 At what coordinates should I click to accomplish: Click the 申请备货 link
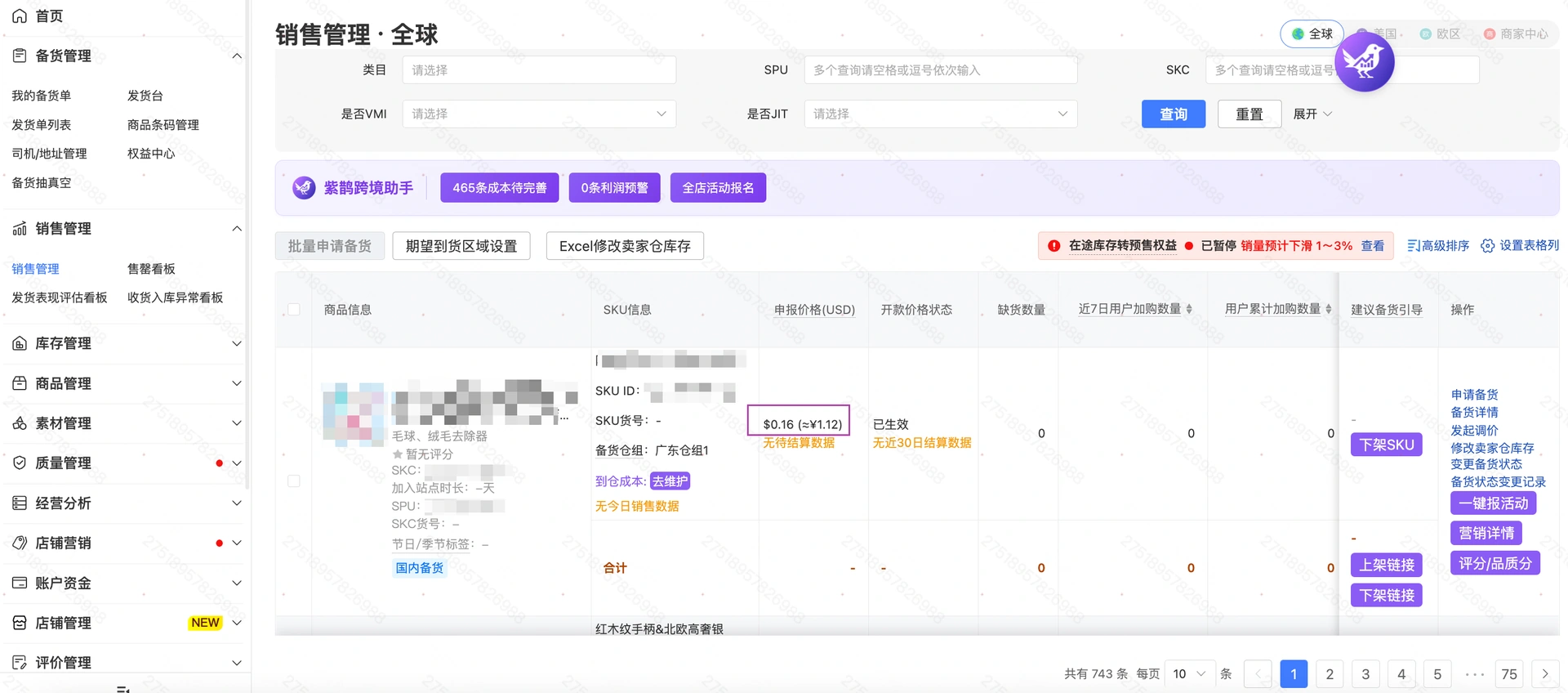[x=1475, y=394]
